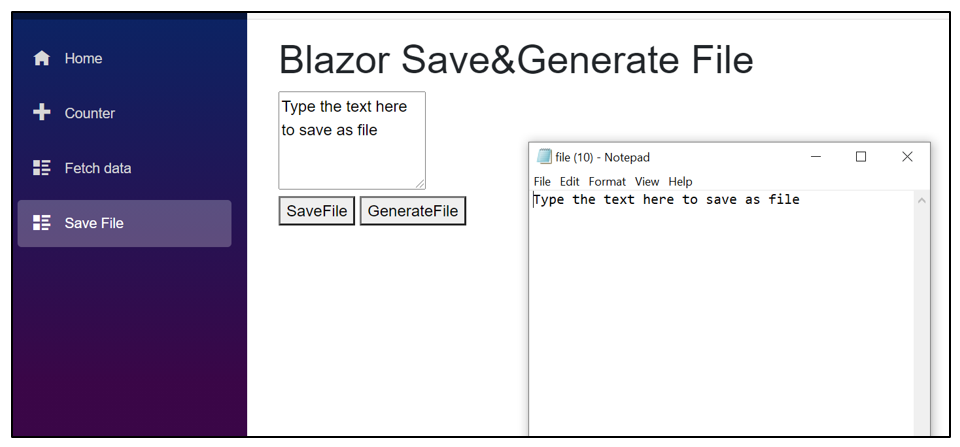Click the Counter plus icon
Image resolution: width=960 pixels, height=447 pixels.
[42, 113]
